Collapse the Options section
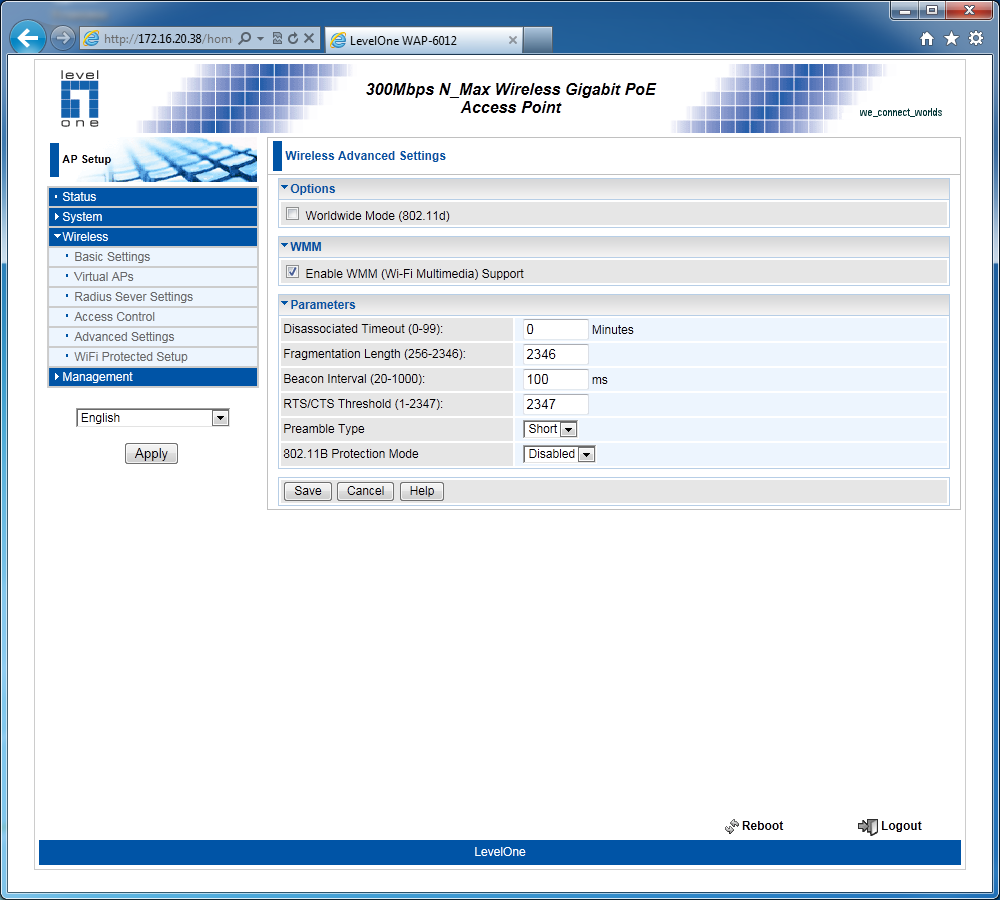The width and height of the screenshot is (1000, 900). [284, 188]
